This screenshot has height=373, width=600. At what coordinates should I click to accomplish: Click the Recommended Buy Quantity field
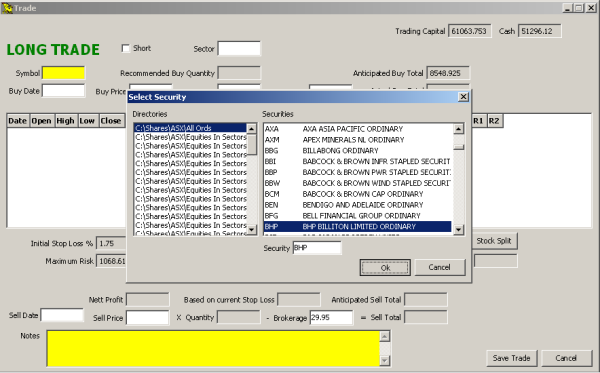click(239, 73)
